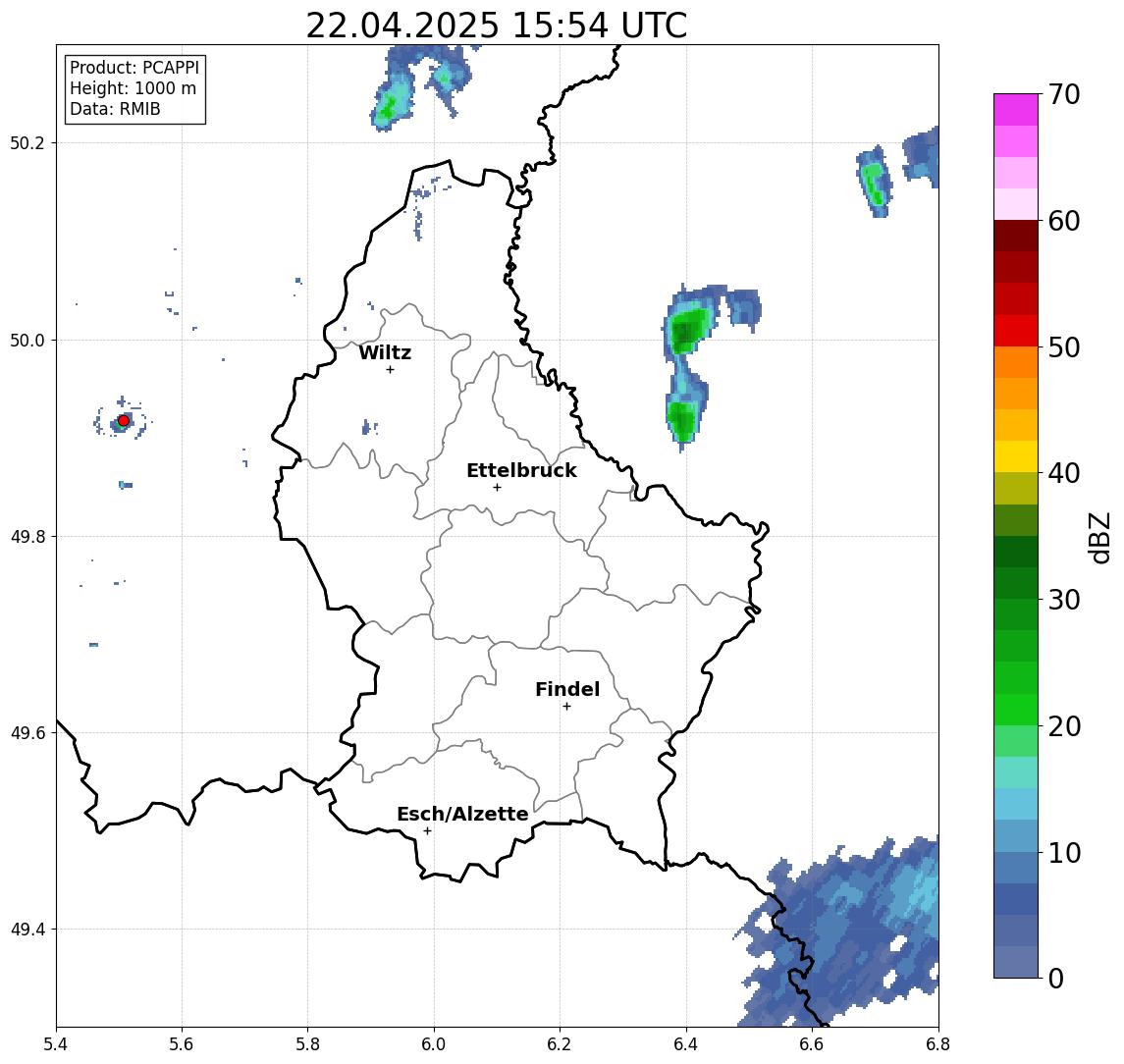This screenshot has width=1124, height=1064.
Task: Click the plus marker below Findel
Action: pos(566,707)
